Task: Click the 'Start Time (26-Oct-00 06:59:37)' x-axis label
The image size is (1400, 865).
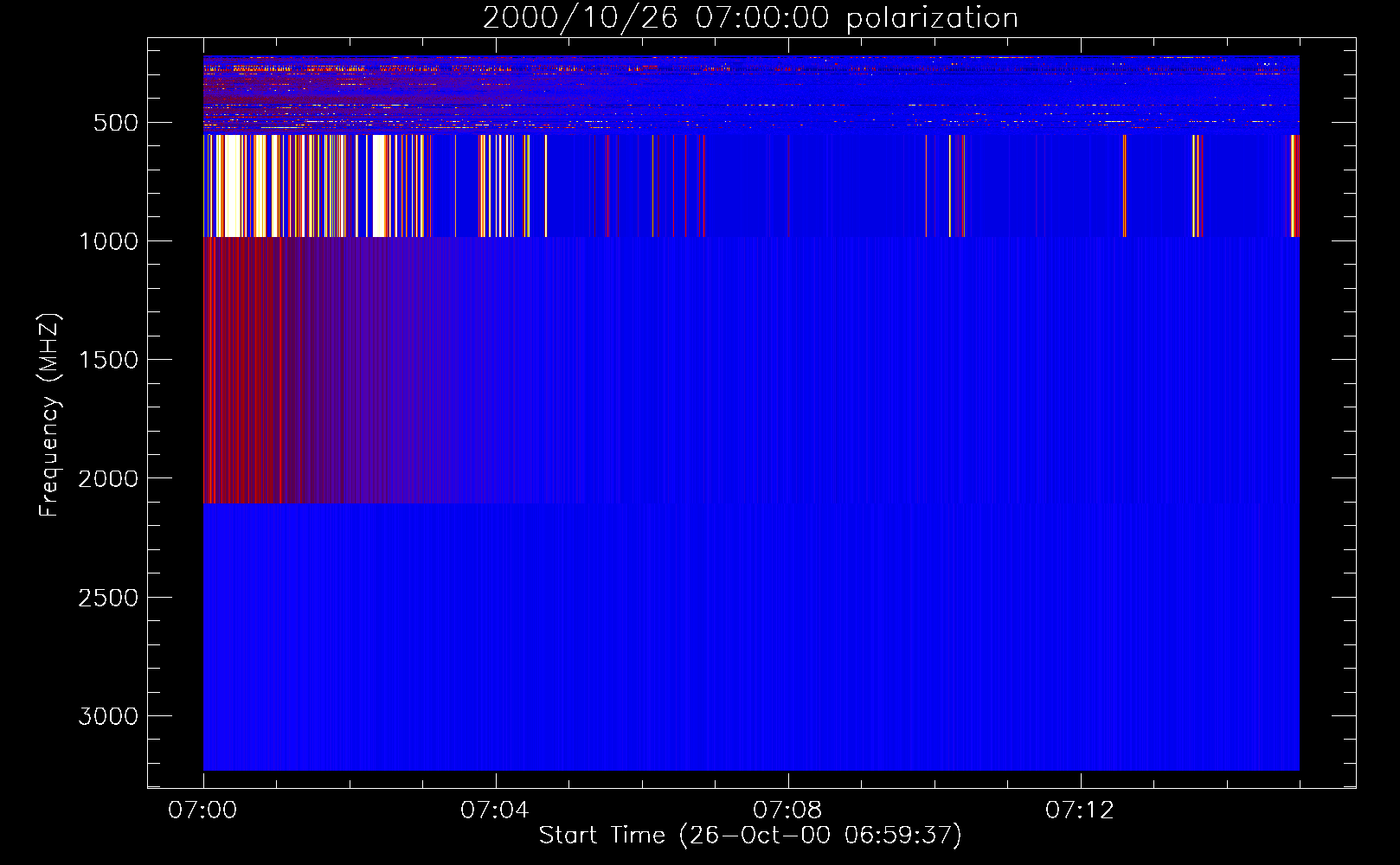Action: 750,836
